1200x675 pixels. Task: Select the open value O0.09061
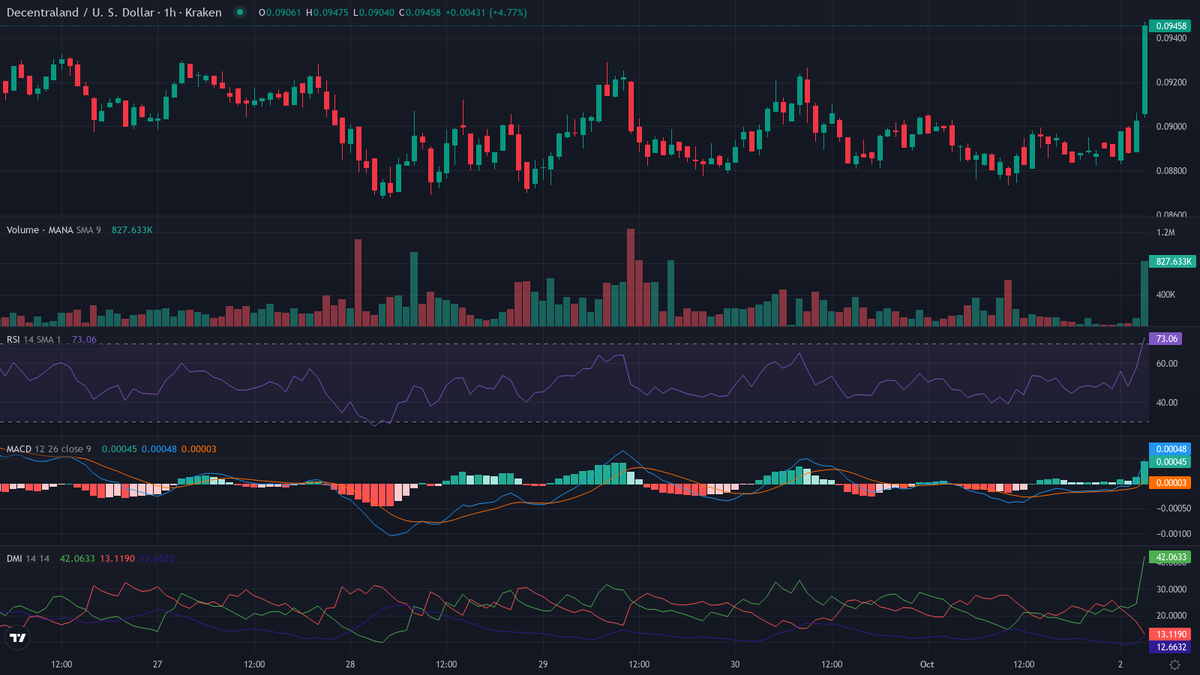[281, 13]
